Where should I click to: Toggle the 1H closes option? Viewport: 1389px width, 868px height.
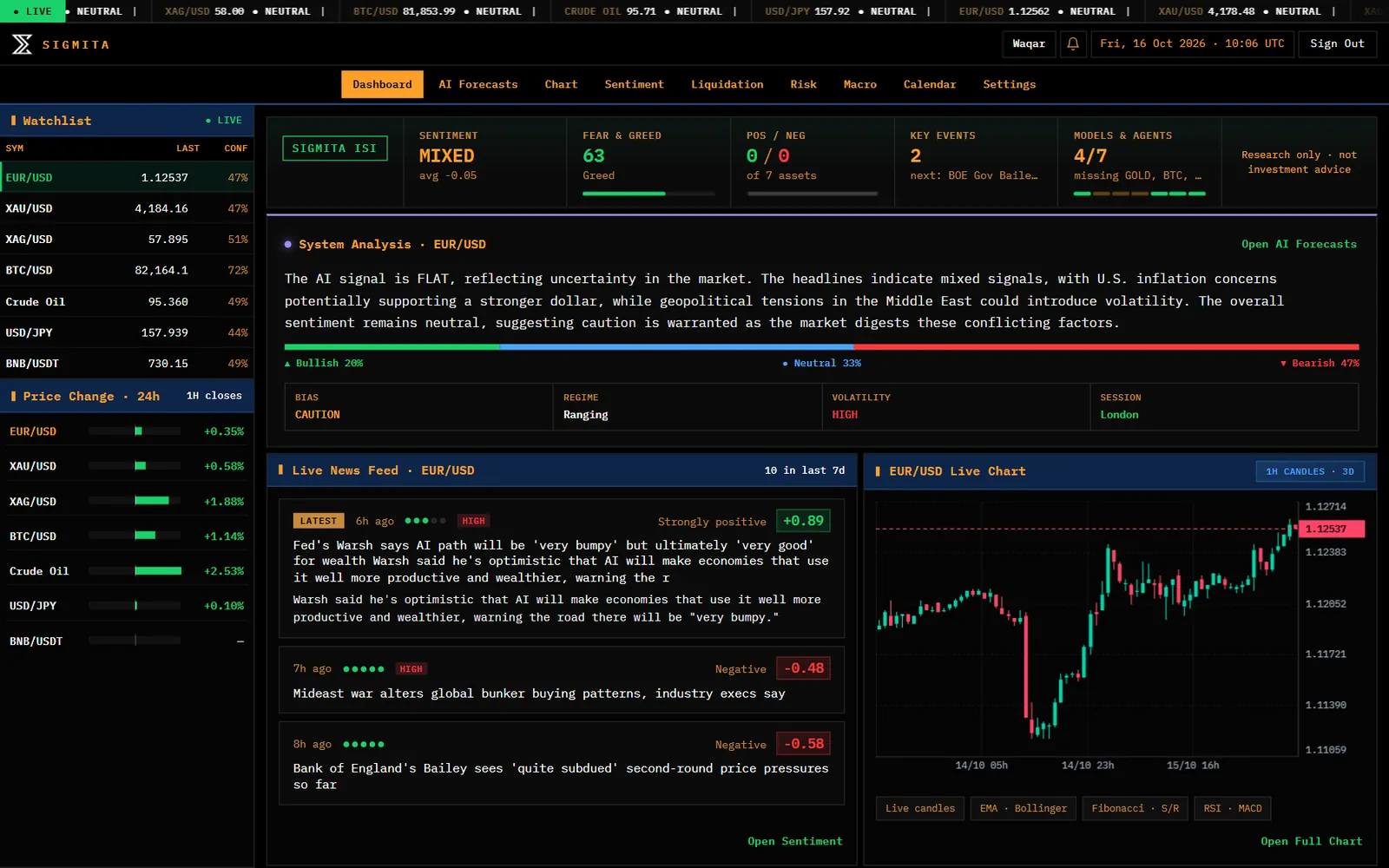point(214,396)
